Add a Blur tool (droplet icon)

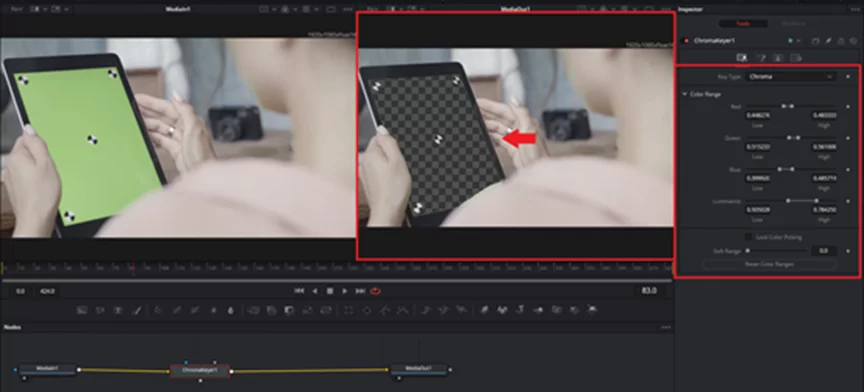tap(230, 310)
